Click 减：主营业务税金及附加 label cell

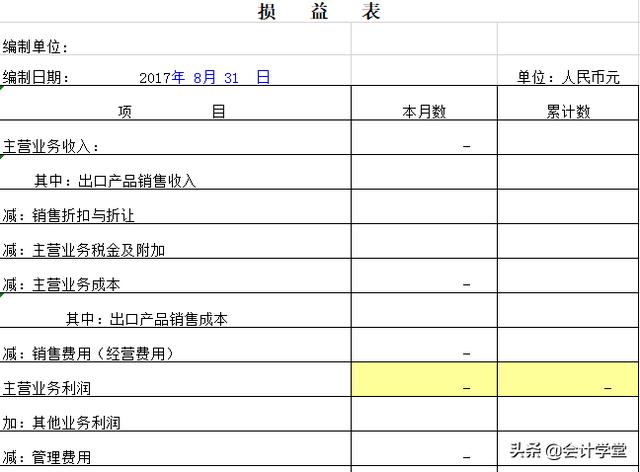click(176, 241)
